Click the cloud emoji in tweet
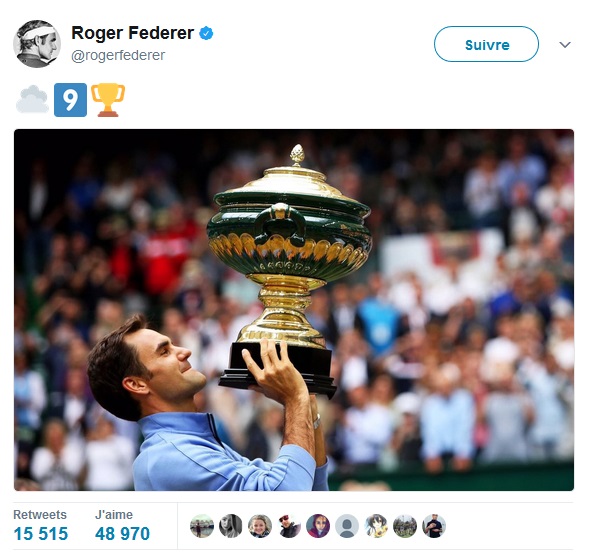 32,100
